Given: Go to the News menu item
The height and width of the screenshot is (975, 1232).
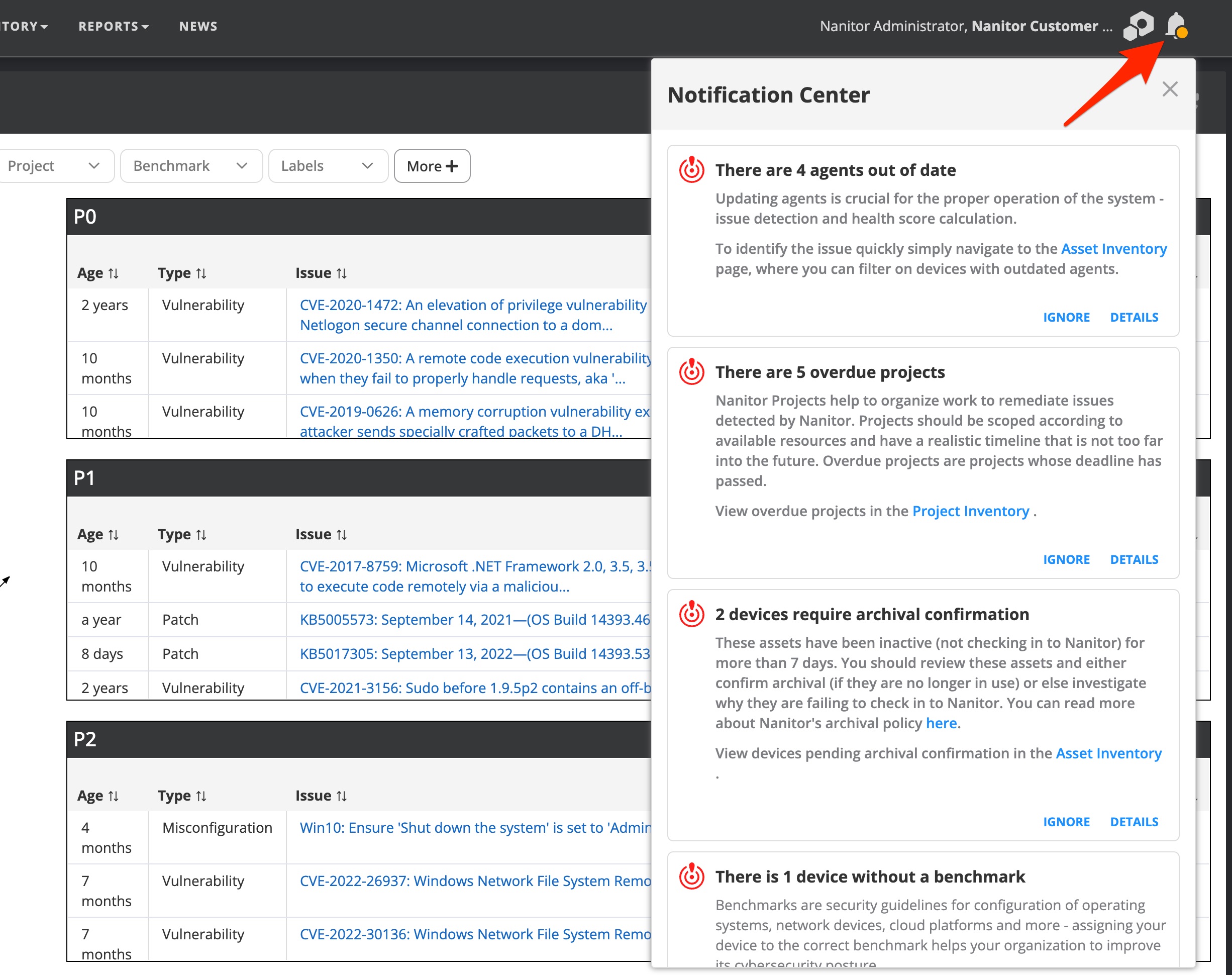Looking at the screenshot, I should click(198, 26).
